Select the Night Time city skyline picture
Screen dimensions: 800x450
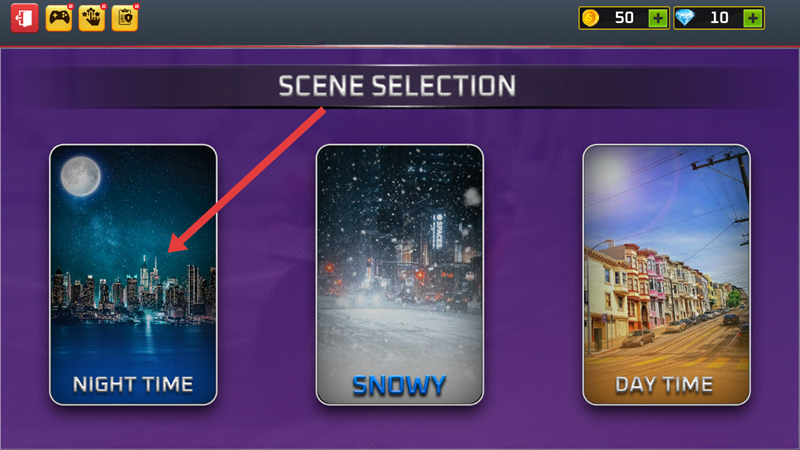[x=133, y=275]
